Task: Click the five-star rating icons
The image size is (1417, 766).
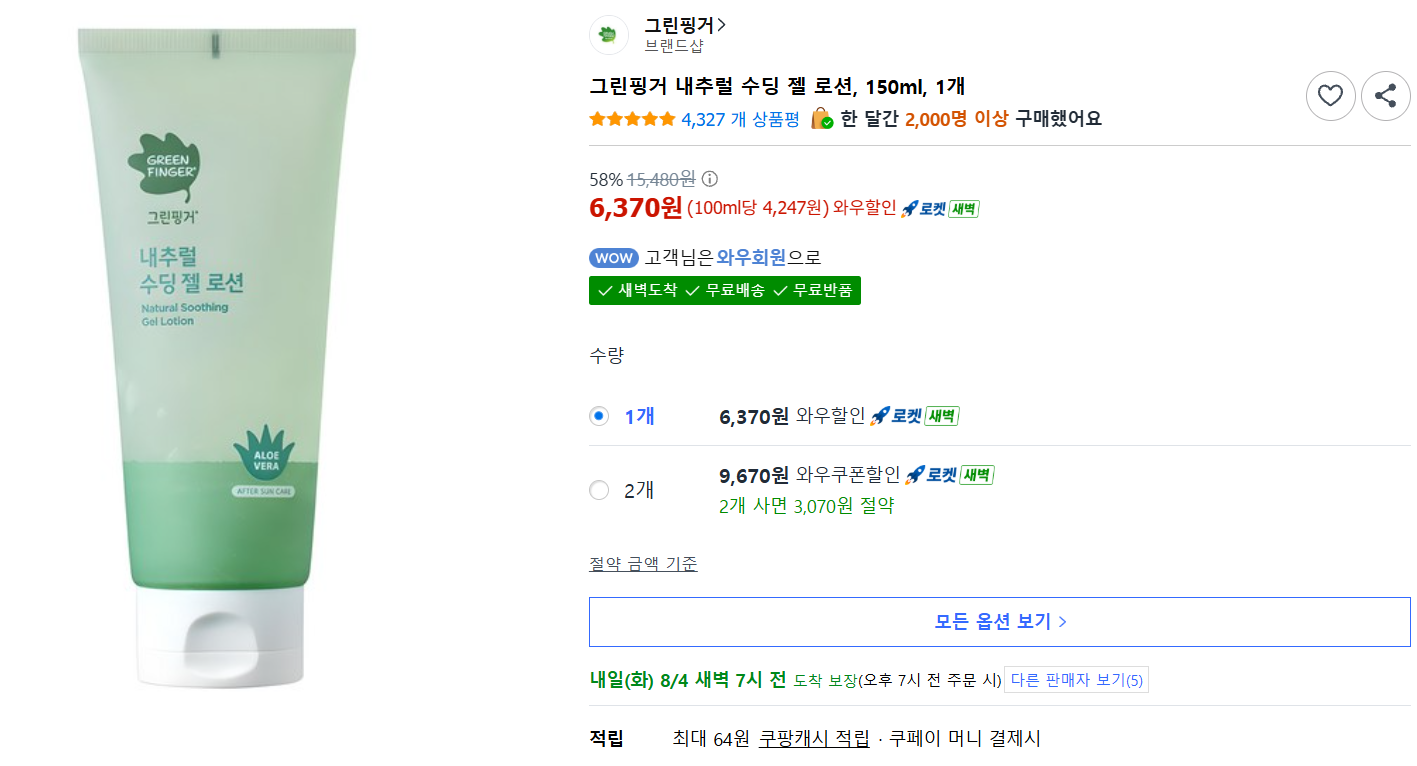Action: 632,119
